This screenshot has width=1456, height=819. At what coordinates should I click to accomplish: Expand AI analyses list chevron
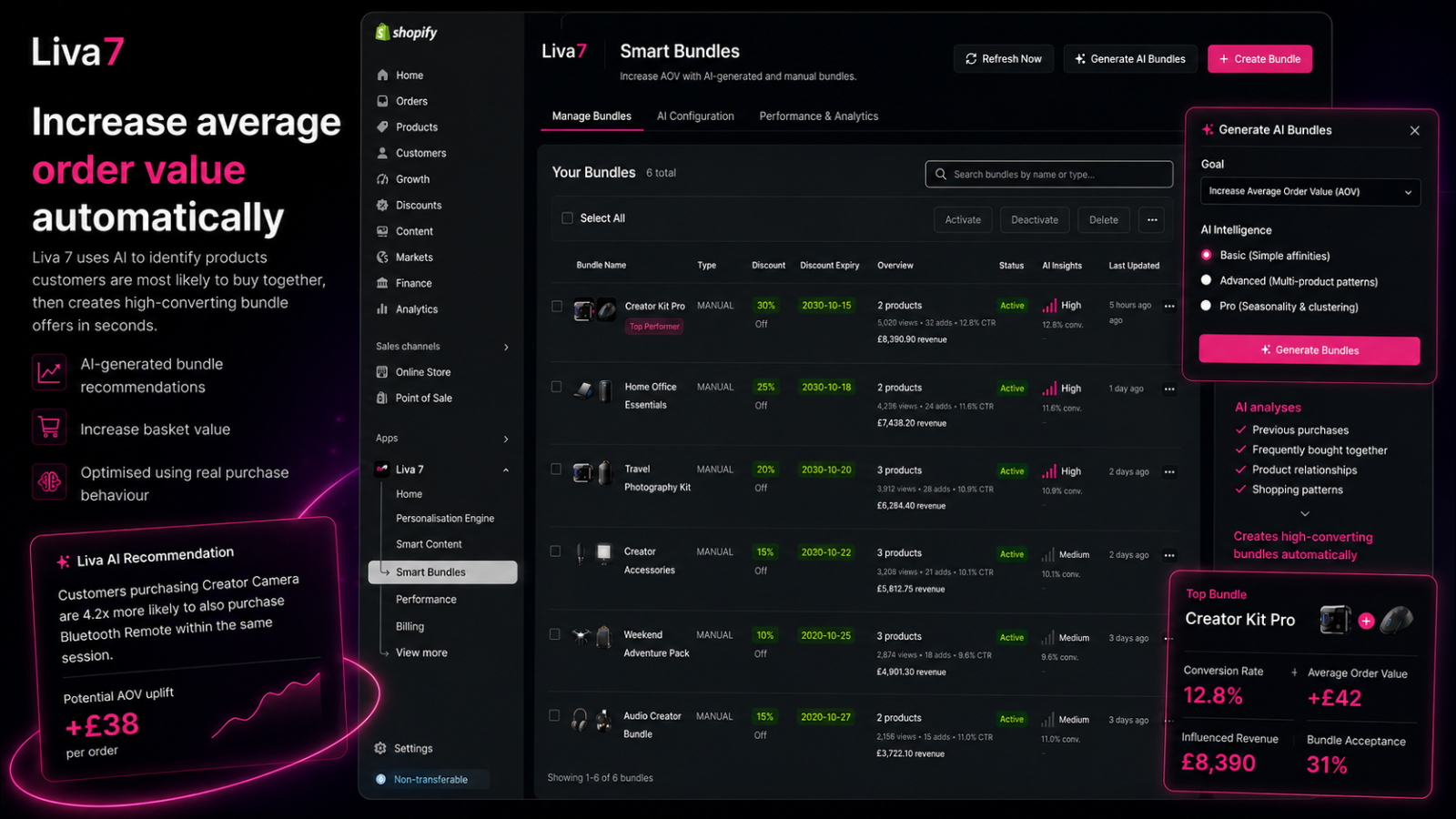(1305, 514)
